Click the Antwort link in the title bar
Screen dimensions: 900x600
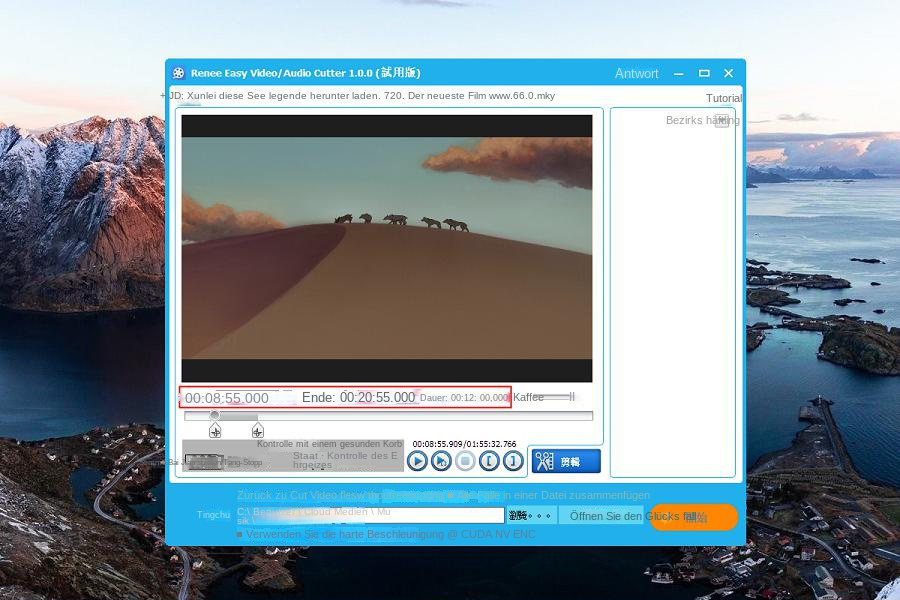[637, 73]
